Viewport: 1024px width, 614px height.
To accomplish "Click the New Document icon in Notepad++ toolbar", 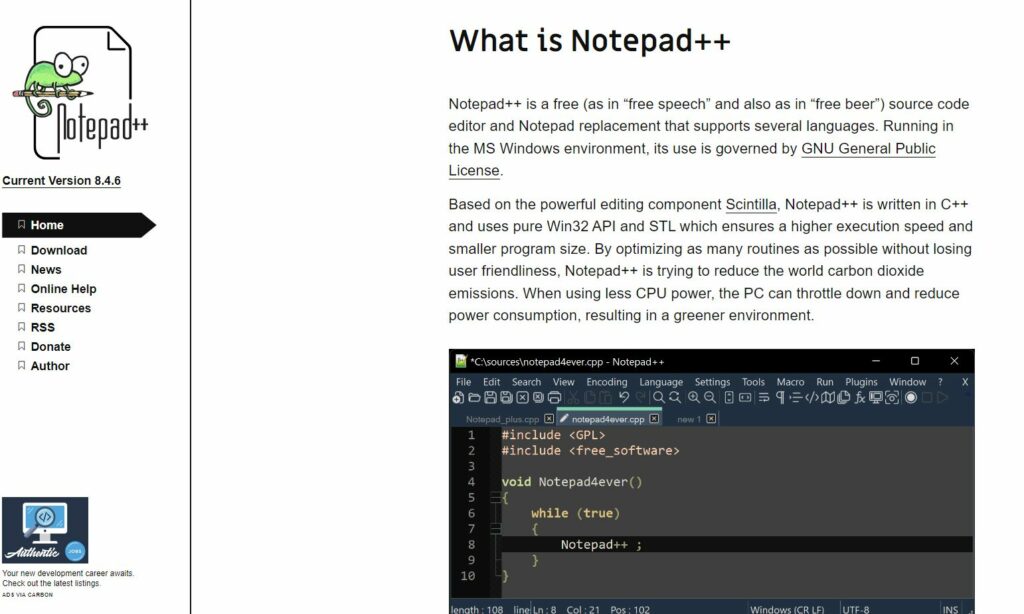I will (x=457, y=397).
